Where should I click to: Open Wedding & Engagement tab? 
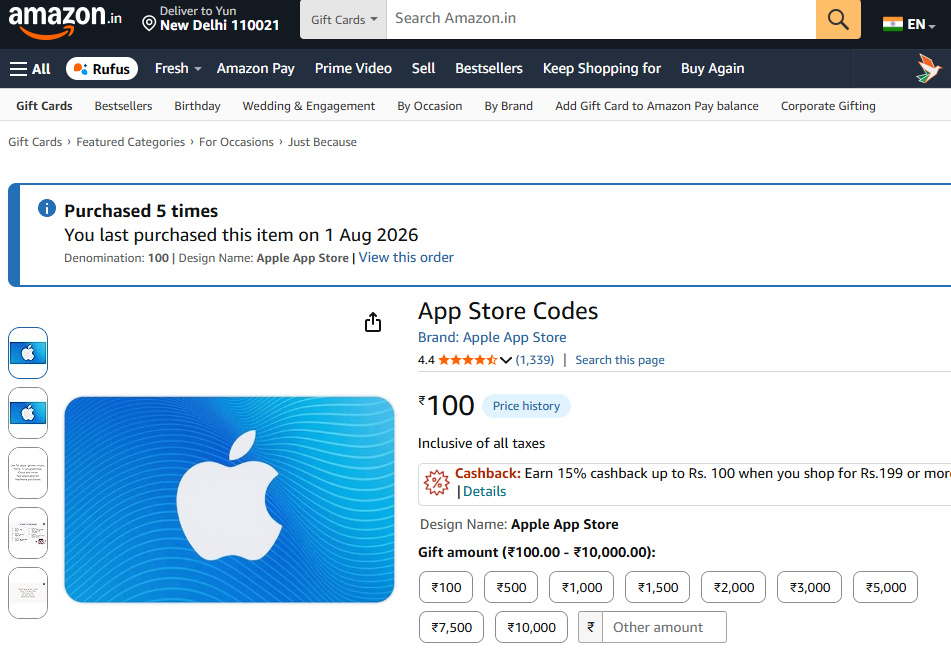pos(309,106)
